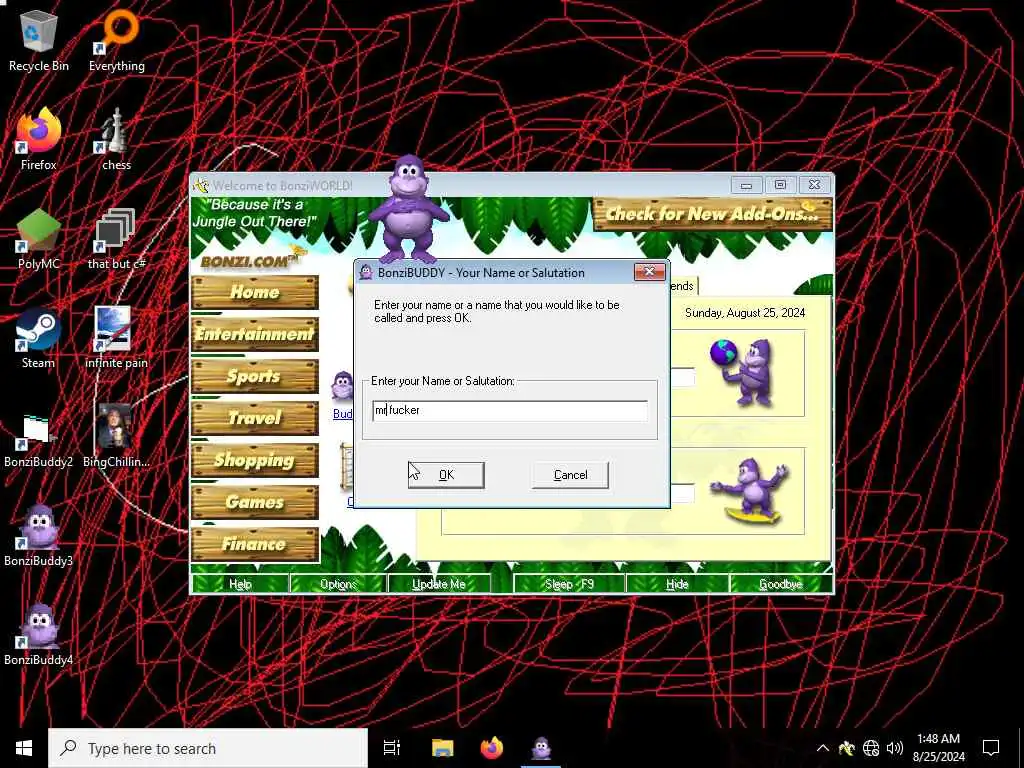1024x768 pixels.
Task: Click the Check for New Add-Ons banner
Action: (712, 214)
